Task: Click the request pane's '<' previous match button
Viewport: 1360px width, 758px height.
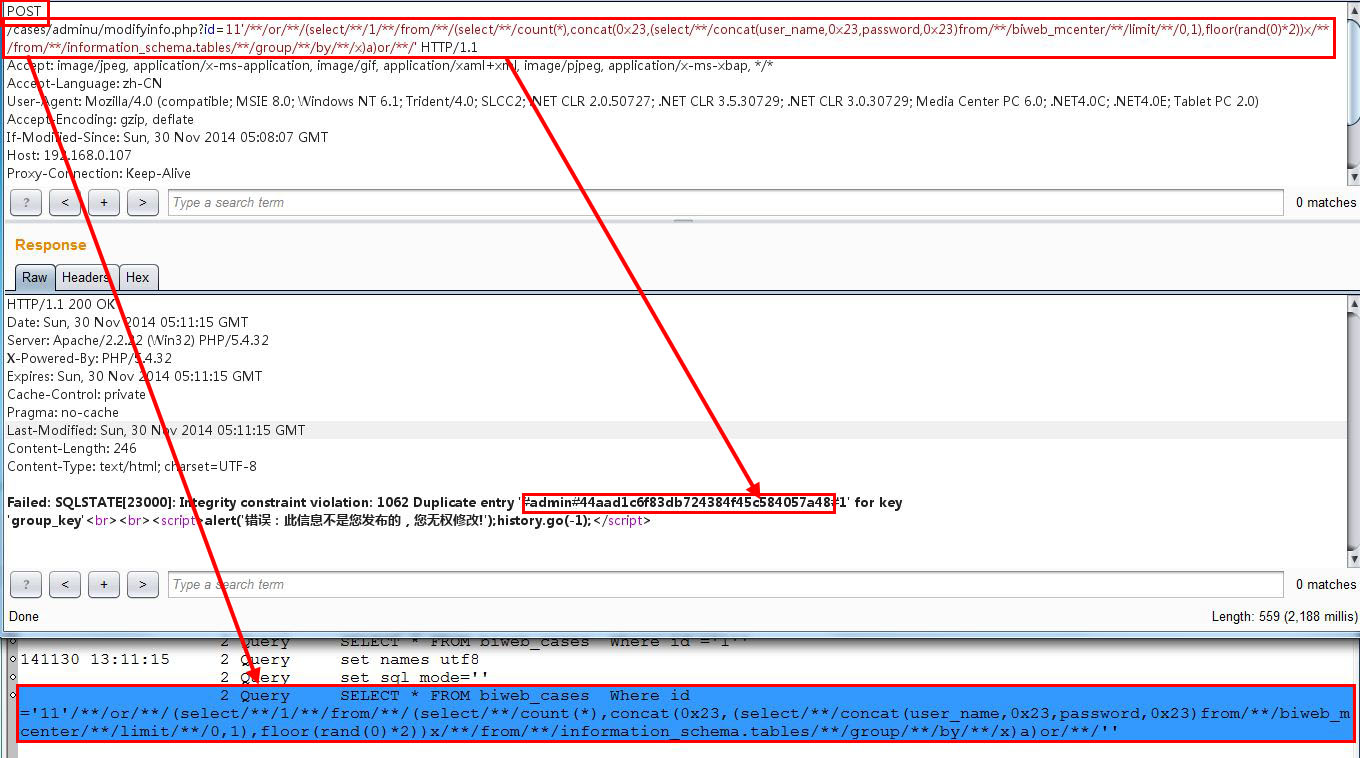Action: coord(65,203)
